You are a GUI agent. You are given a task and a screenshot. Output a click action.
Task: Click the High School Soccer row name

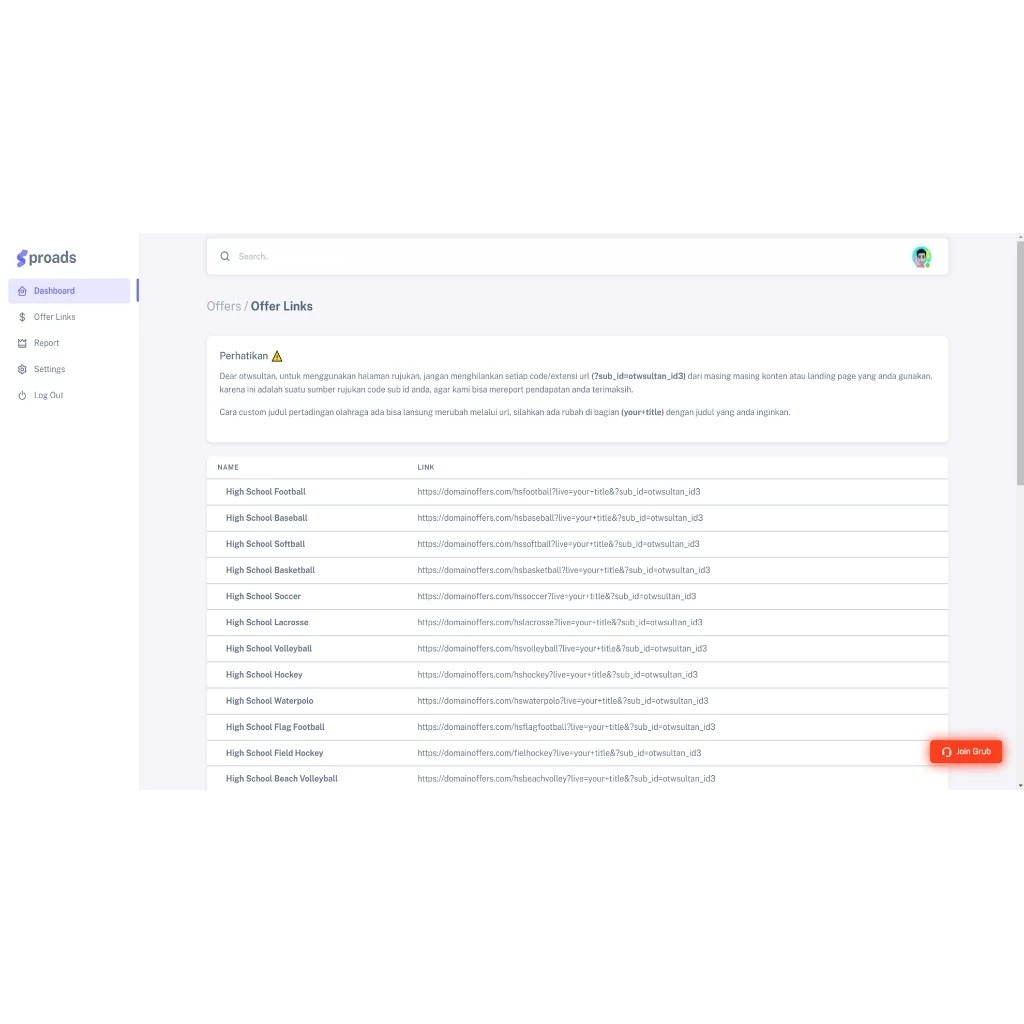point(263,596)
